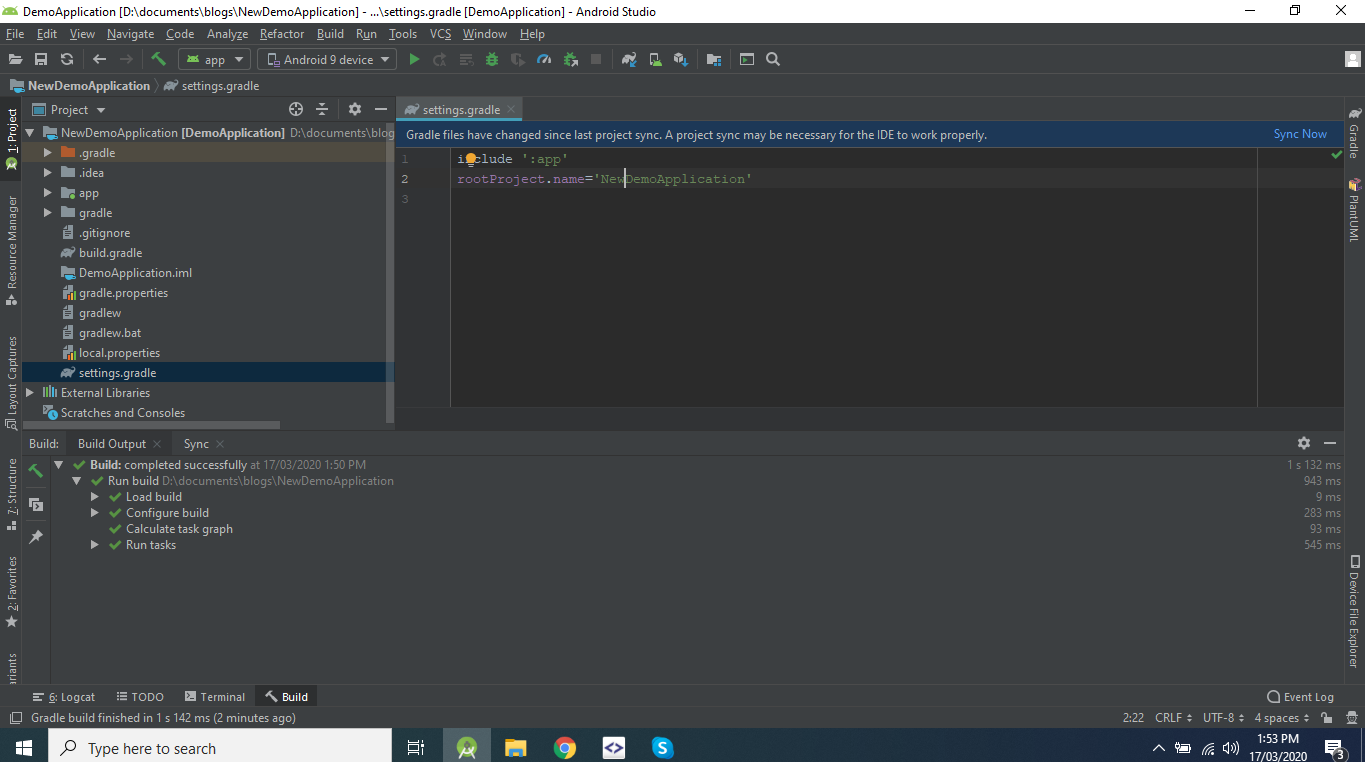1365x762 pixels.
Task: Open the Device File Explorer side panel
Action: coord(1354,612)
